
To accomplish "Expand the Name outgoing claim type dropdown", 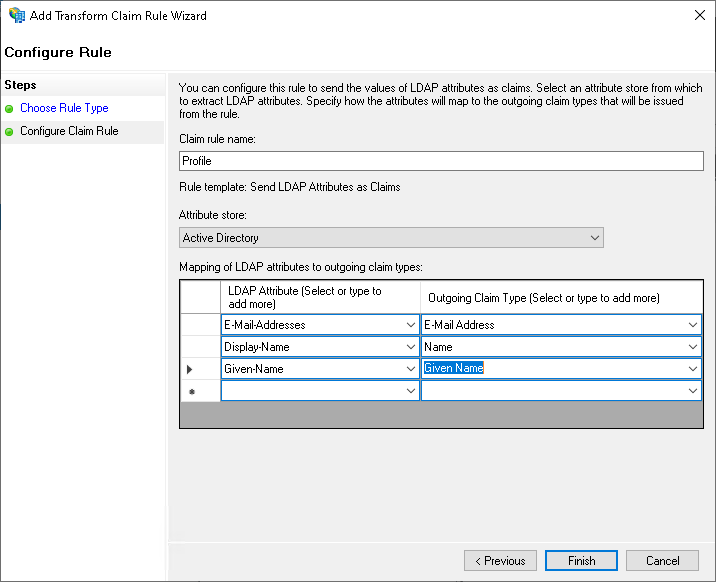I will pos(693,347).
